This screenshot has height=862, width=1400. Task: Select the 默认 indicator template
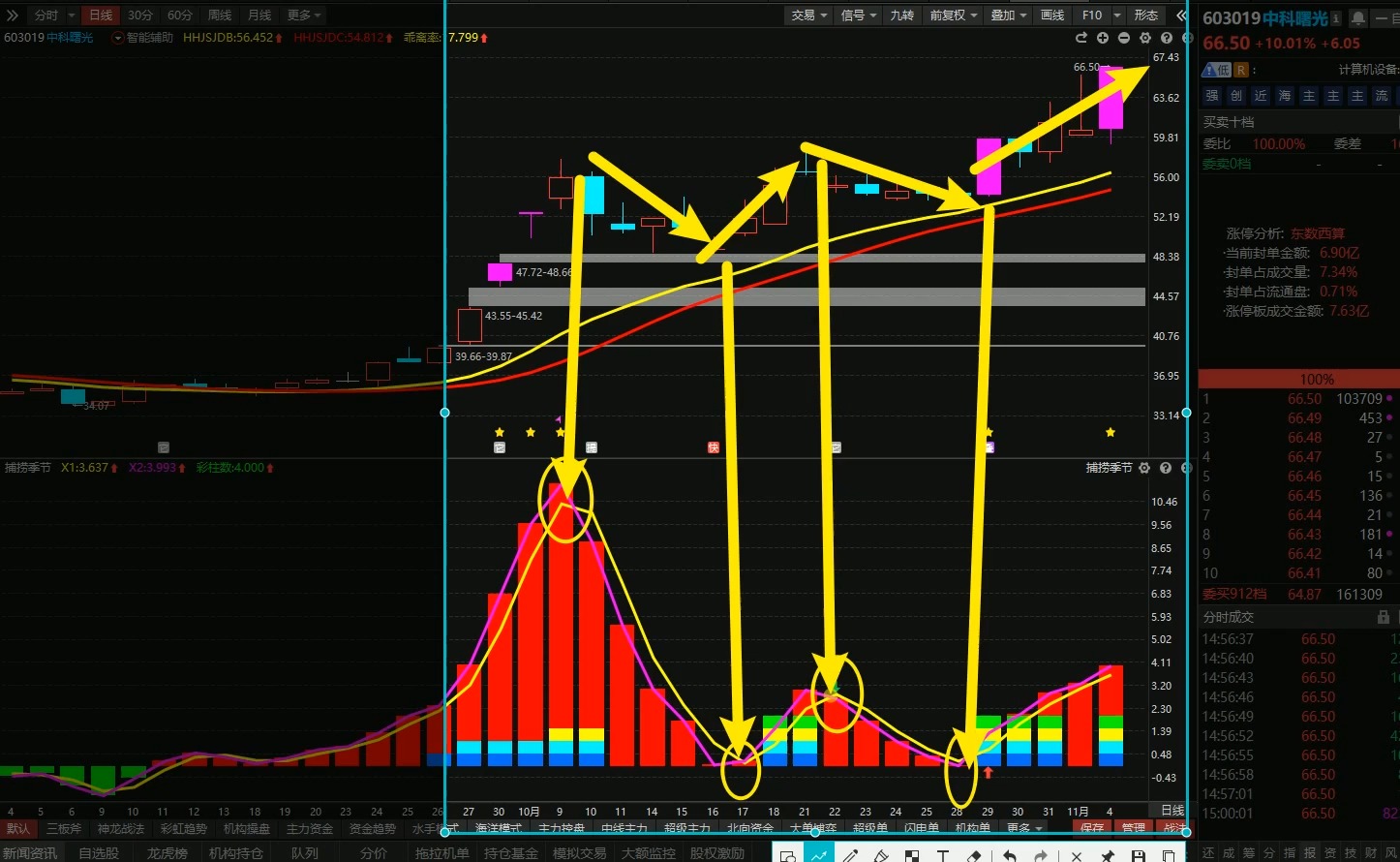pyautogui.click(x=18, y=828)
